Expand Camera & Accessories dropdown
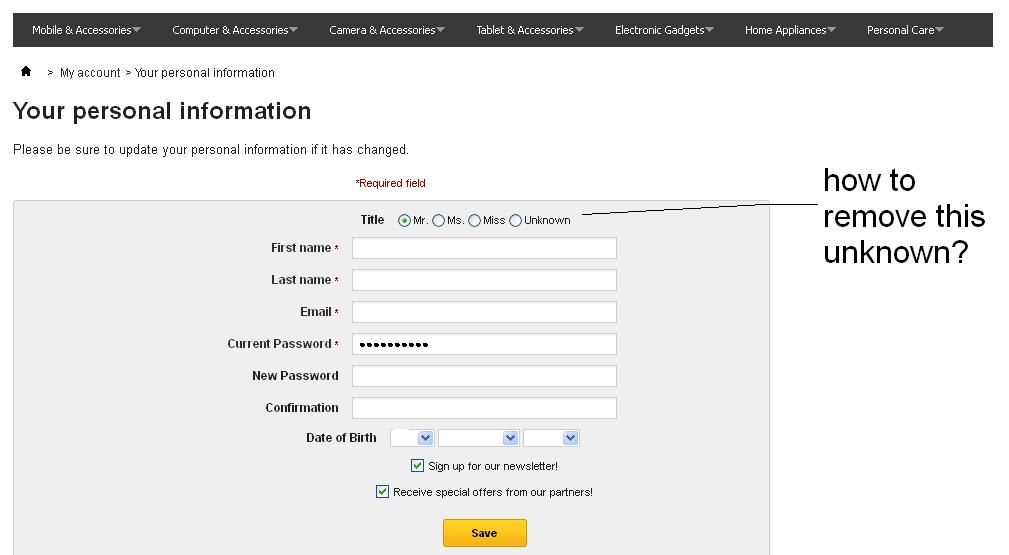This screenshot has height=555, width=1009. click(x=387, y=30)
